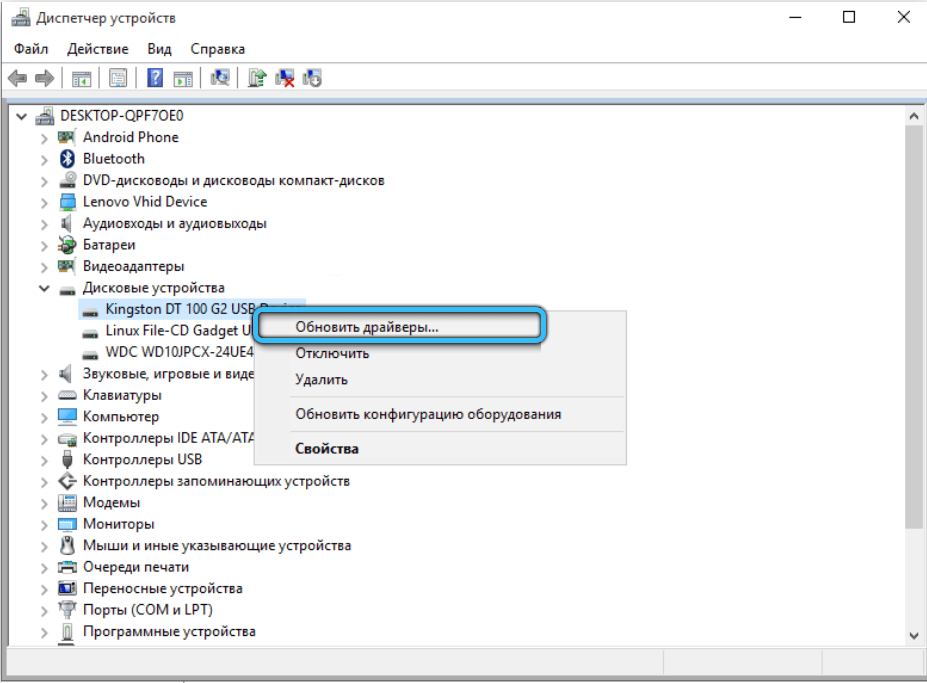Collapse the DESKTOP-QPF7OE0 root node
This screenshot has width=927, height=683.
coord(22,116)
